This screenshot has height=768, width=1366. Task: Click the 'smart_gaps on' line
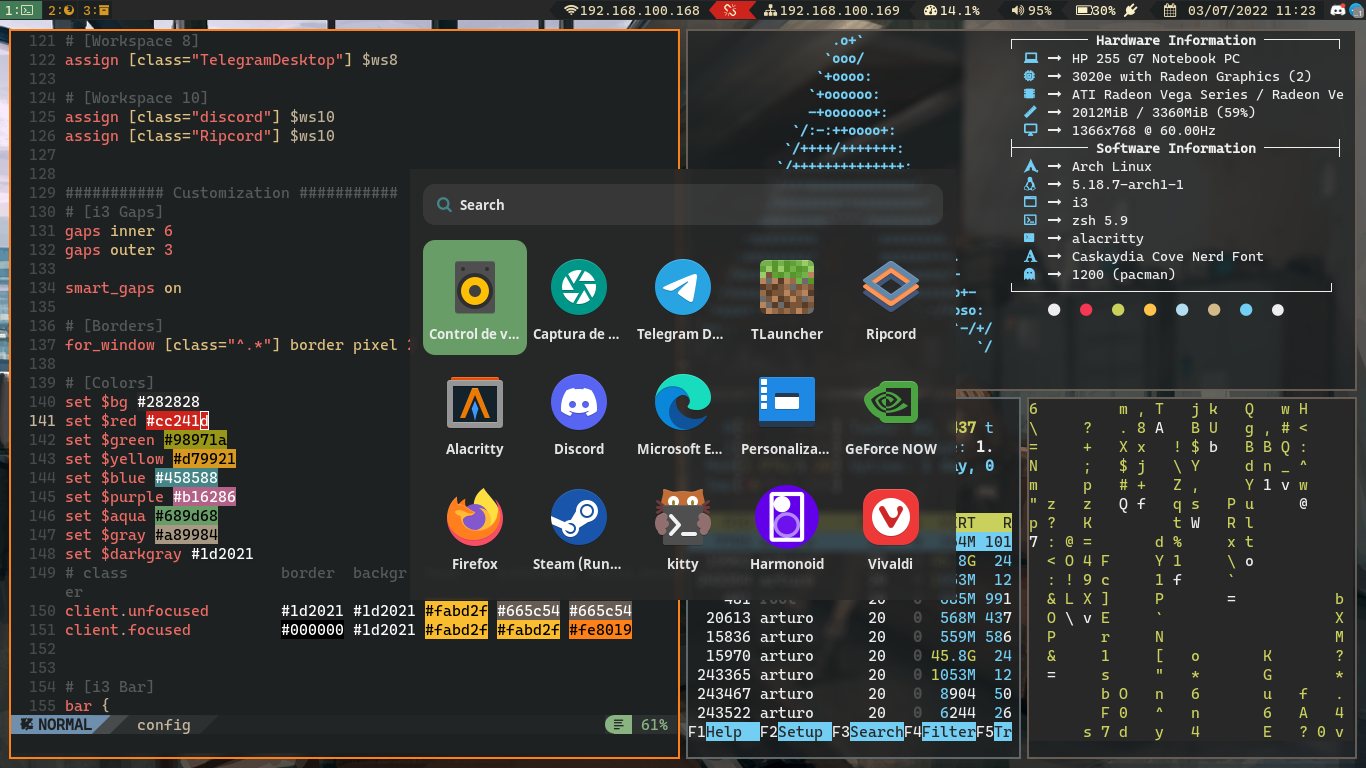click(x=123, y=288)
